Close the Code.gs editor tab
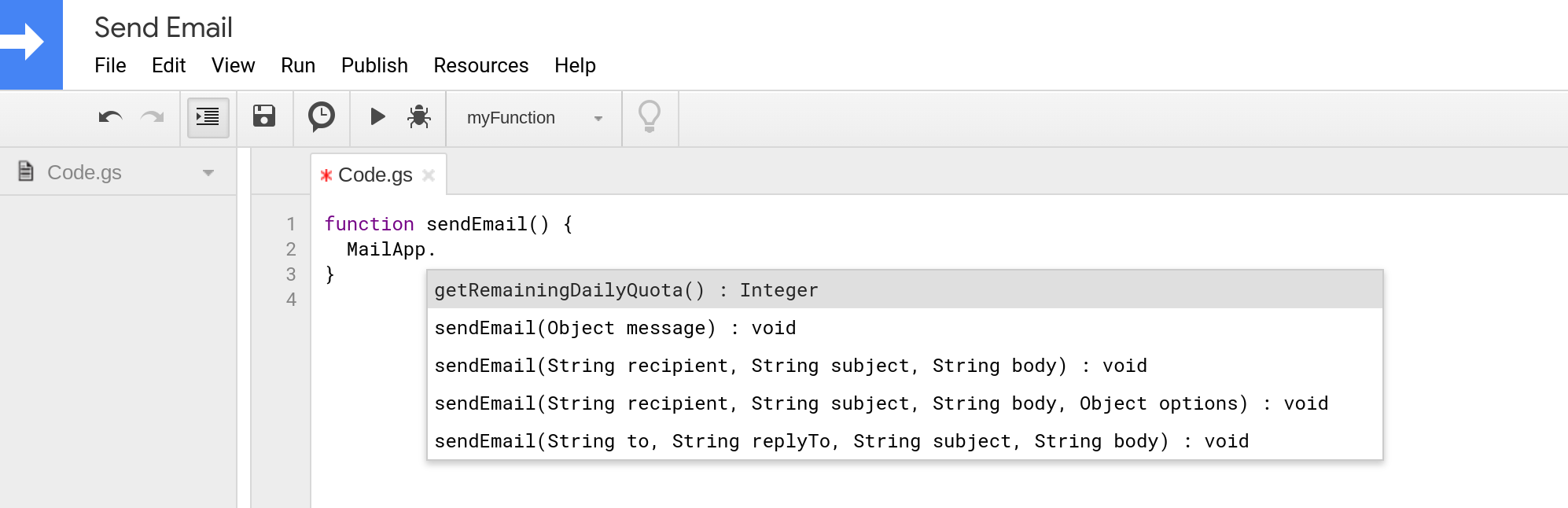 pos(429,175)
